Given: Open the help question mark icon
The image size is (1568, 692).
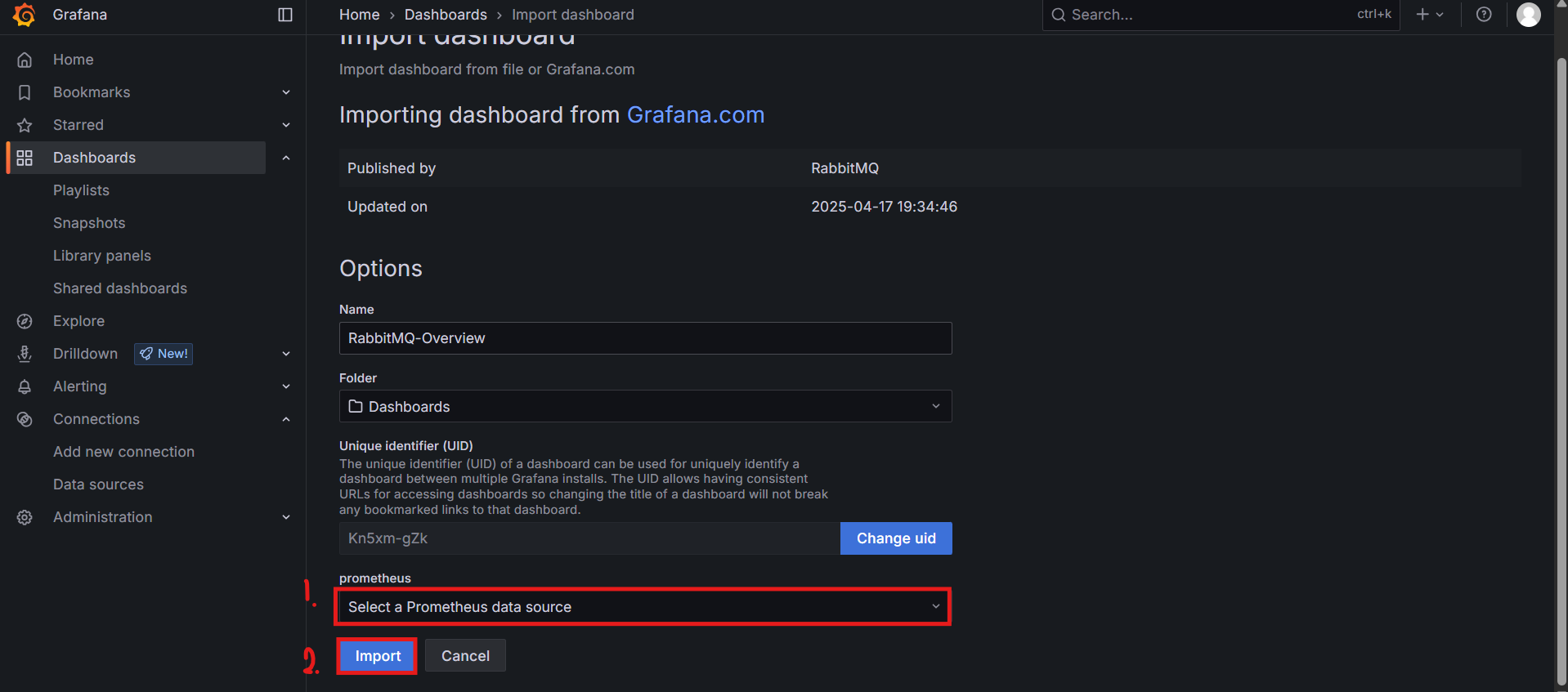Looking at the screenshot, I should pyautogui.click(x=1484, y=15).
